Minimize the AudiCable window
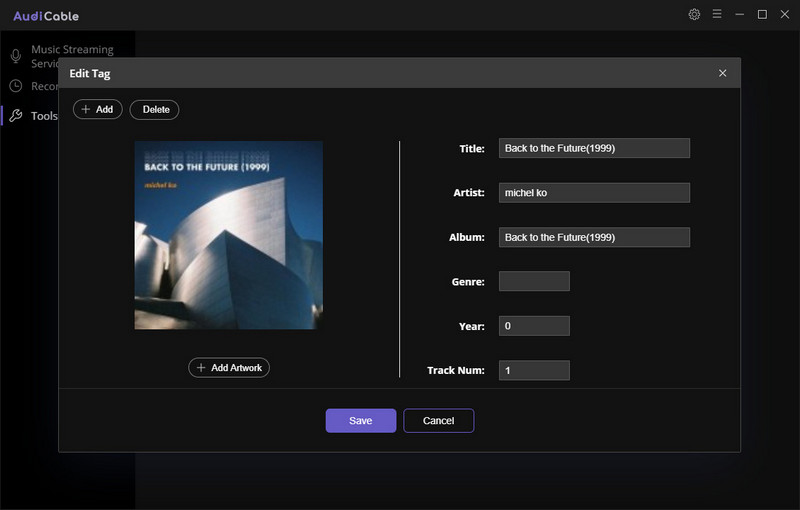Image resolution: width=800 pixels, height=510 pixels. coord(739,14)
